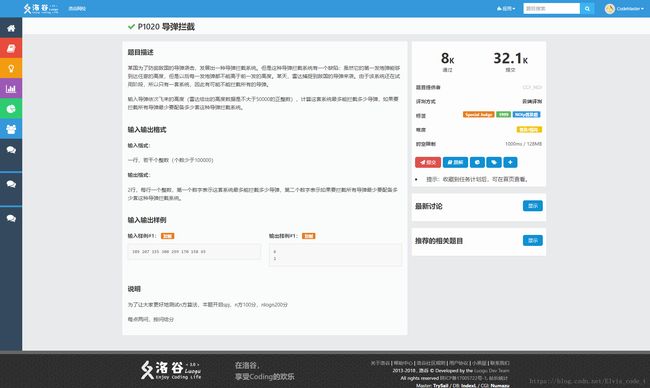Click the problem search input field
The image size is (650, 388).
click(x=551, y=8)
